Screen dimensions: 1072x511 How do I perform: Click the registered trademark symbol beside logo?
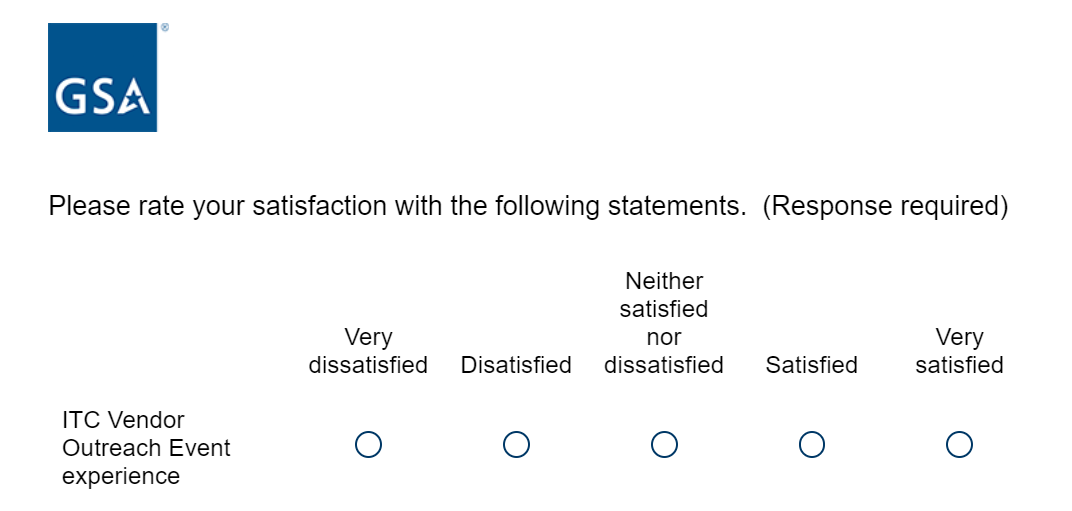click(x=164, y=28)
